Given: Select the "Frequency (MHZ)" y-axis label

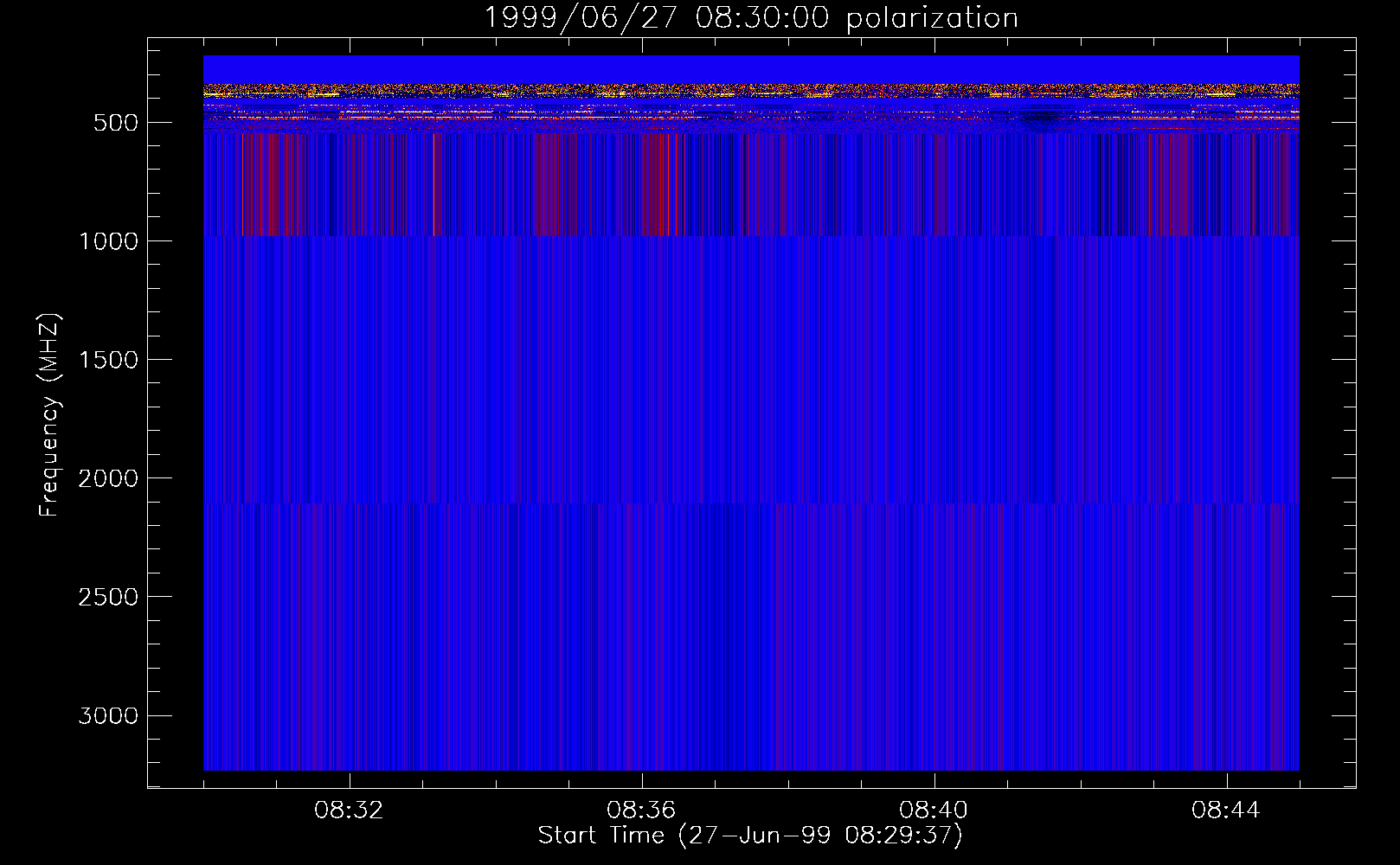Looking at the screenshot, I should pos(49,415).
